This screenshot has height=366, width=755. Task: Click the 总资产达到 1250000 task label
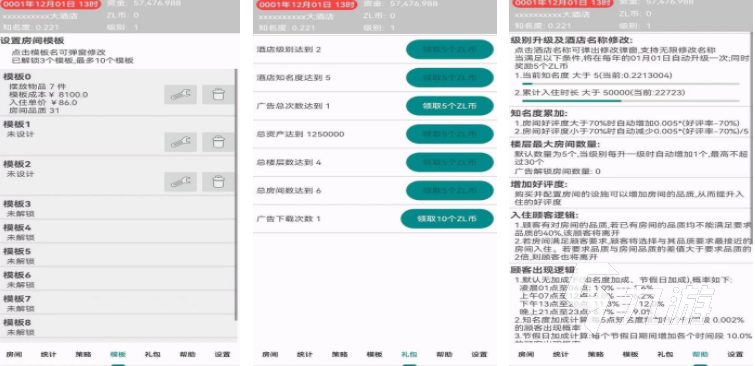click(300, 134)
